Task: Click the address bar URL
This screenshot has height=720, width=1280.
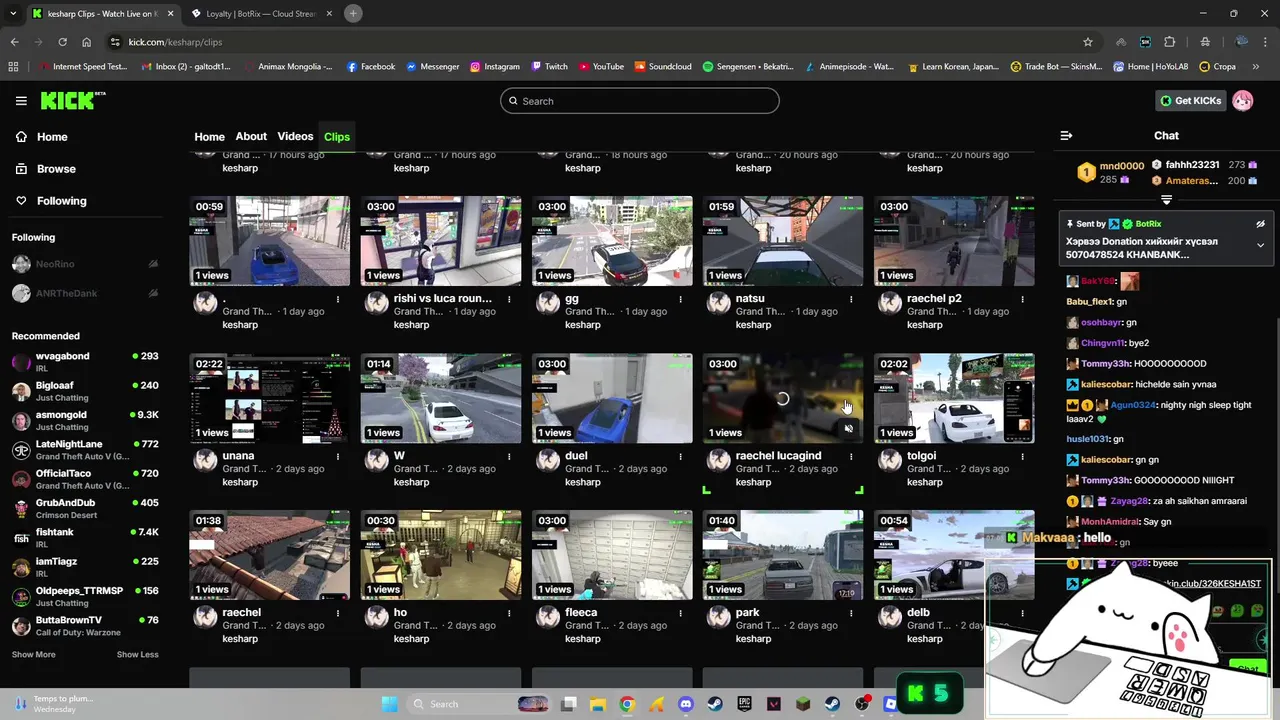Action: (175, 42)
